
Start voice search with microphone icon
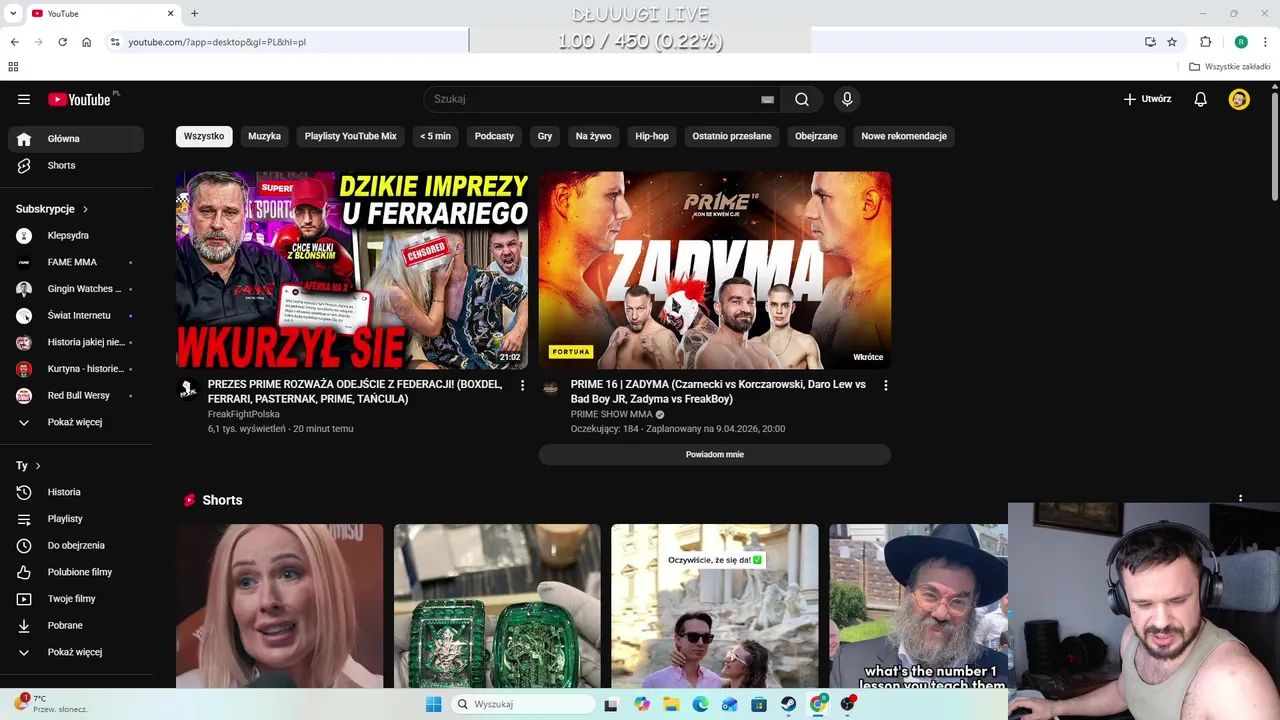847,99
